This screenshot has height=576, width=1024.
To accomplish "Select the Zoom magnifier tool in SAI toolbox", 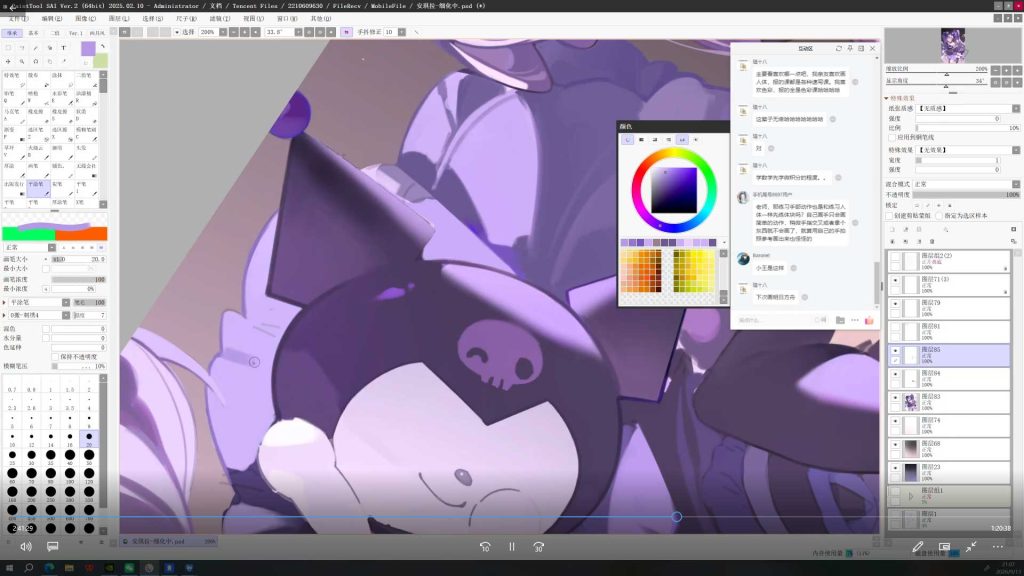I will [22, 61].
